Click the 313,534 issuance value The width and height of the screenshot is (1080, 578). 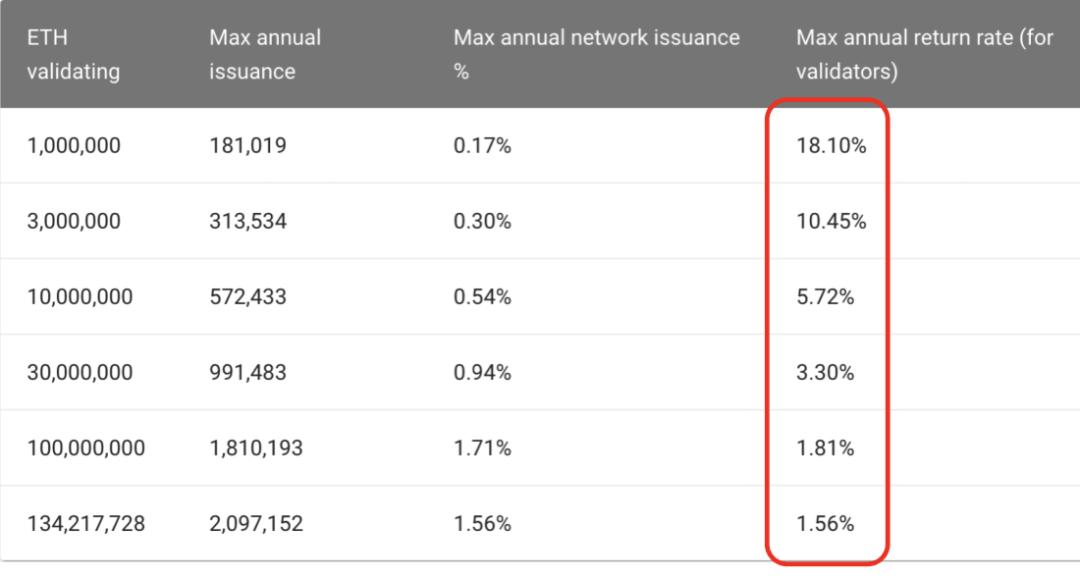tap(248, 221)
